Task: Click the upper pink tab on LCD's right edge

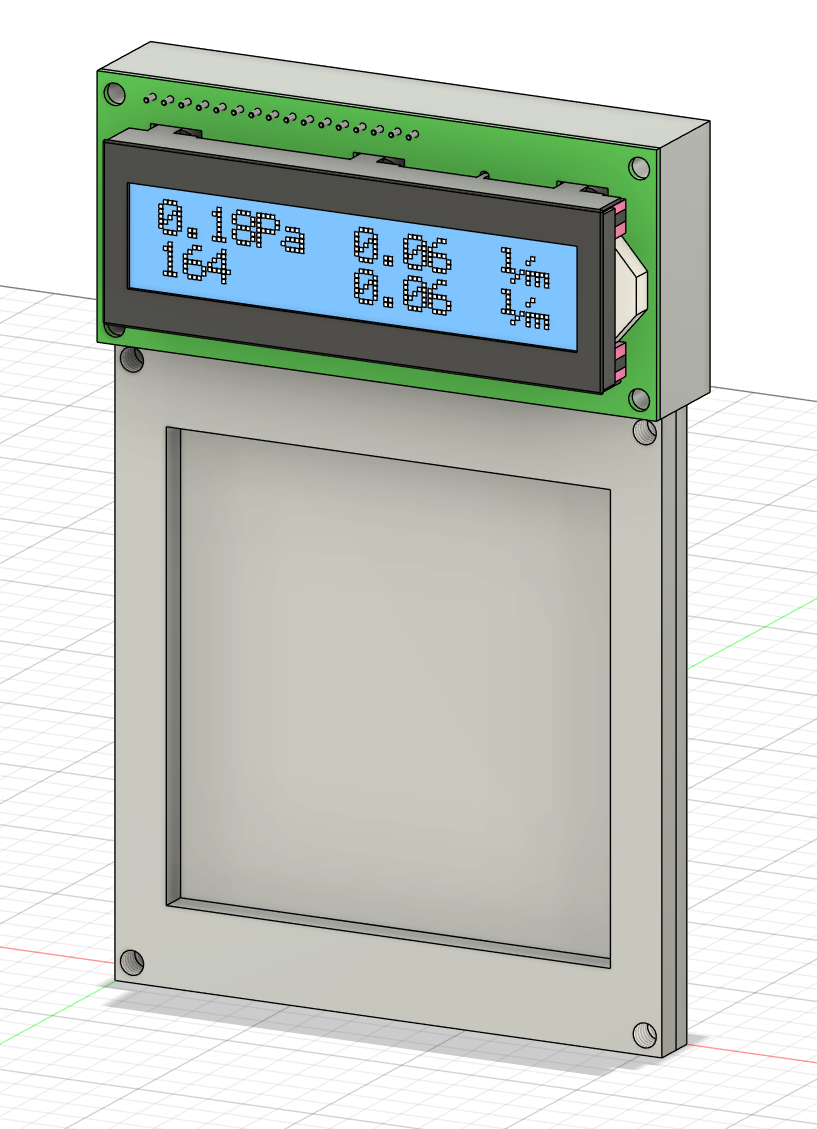Action: click(620, 210)
